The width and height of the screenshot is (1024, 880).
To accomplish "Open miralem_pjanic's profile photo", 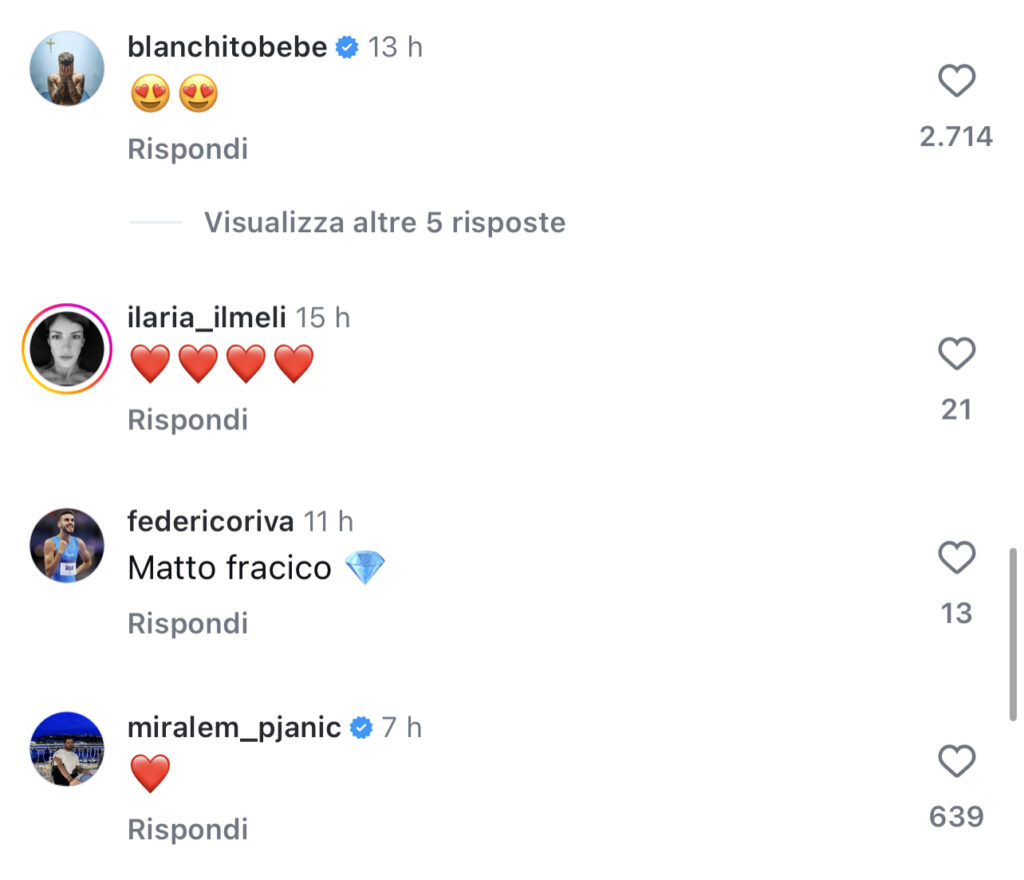I will pyautogui.click(x=67, y=749).
